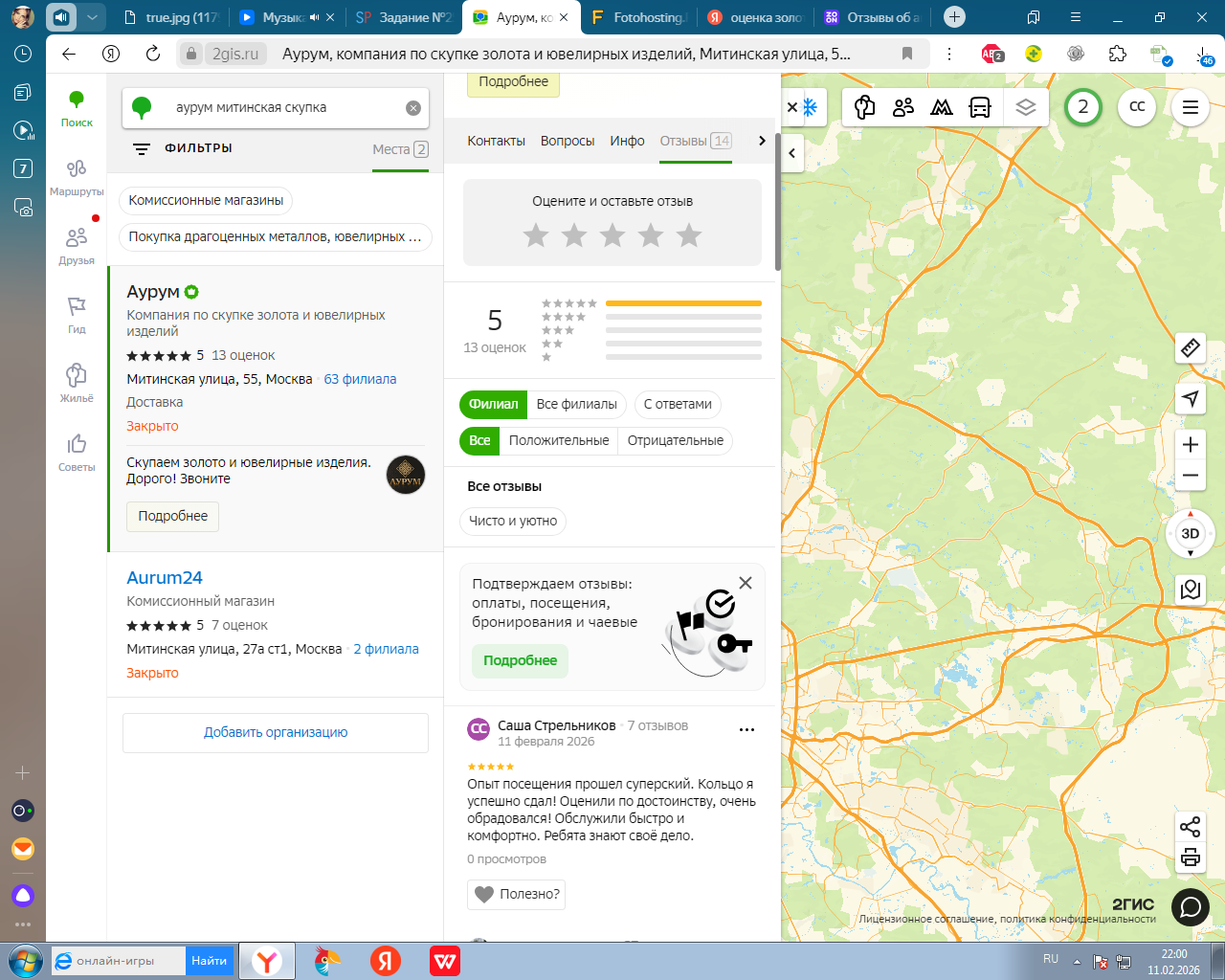1225x980 pixels.
Task: Collapse the side panel with left arrow
Action: click(792, 153)
